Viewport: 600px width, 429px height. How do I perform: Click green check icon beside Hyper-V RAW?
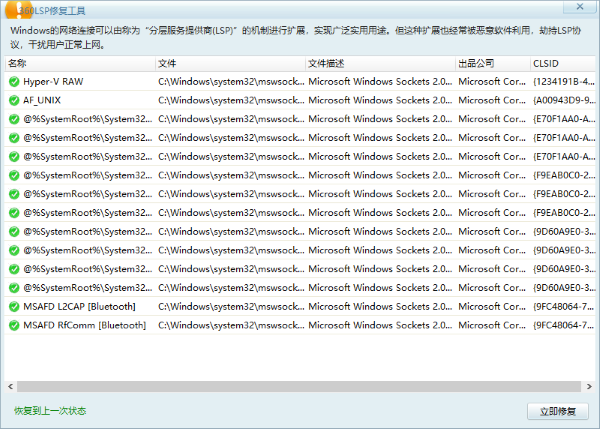(x=14, y=82)
